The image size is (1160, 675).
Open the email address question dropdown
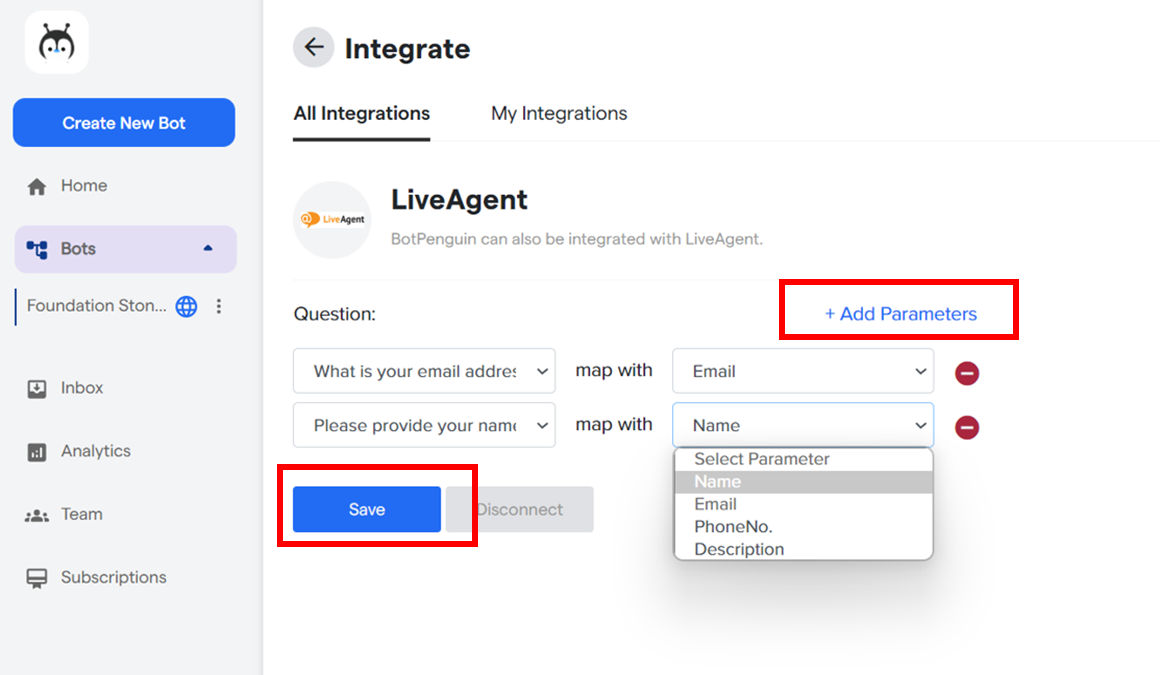coord(424,371)
